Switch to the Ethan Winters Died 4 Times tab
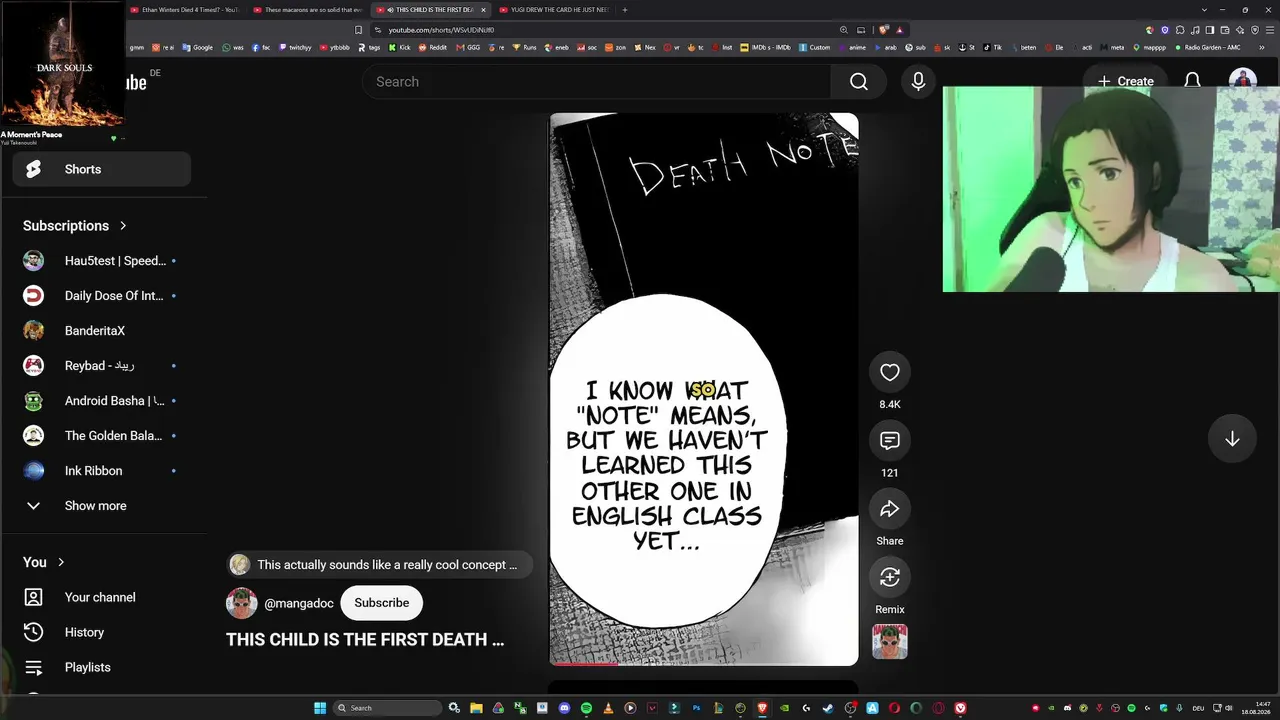Image resolution: width=1280 pixels, height=720 pixels. 184,10
